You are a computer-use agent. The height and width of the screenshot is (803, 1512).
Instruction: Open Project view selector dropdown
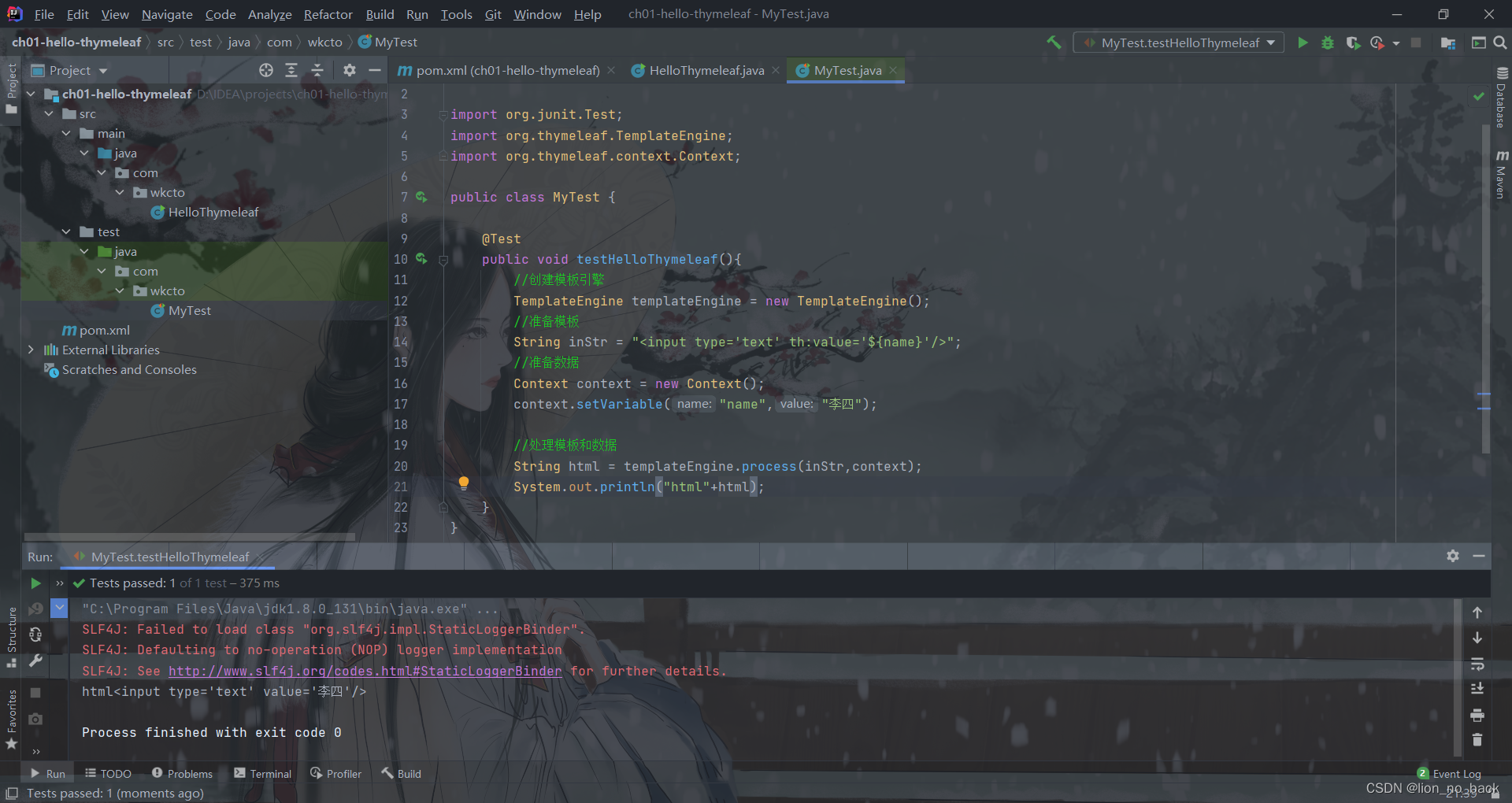pyautogui.click(x=69, y=70)
